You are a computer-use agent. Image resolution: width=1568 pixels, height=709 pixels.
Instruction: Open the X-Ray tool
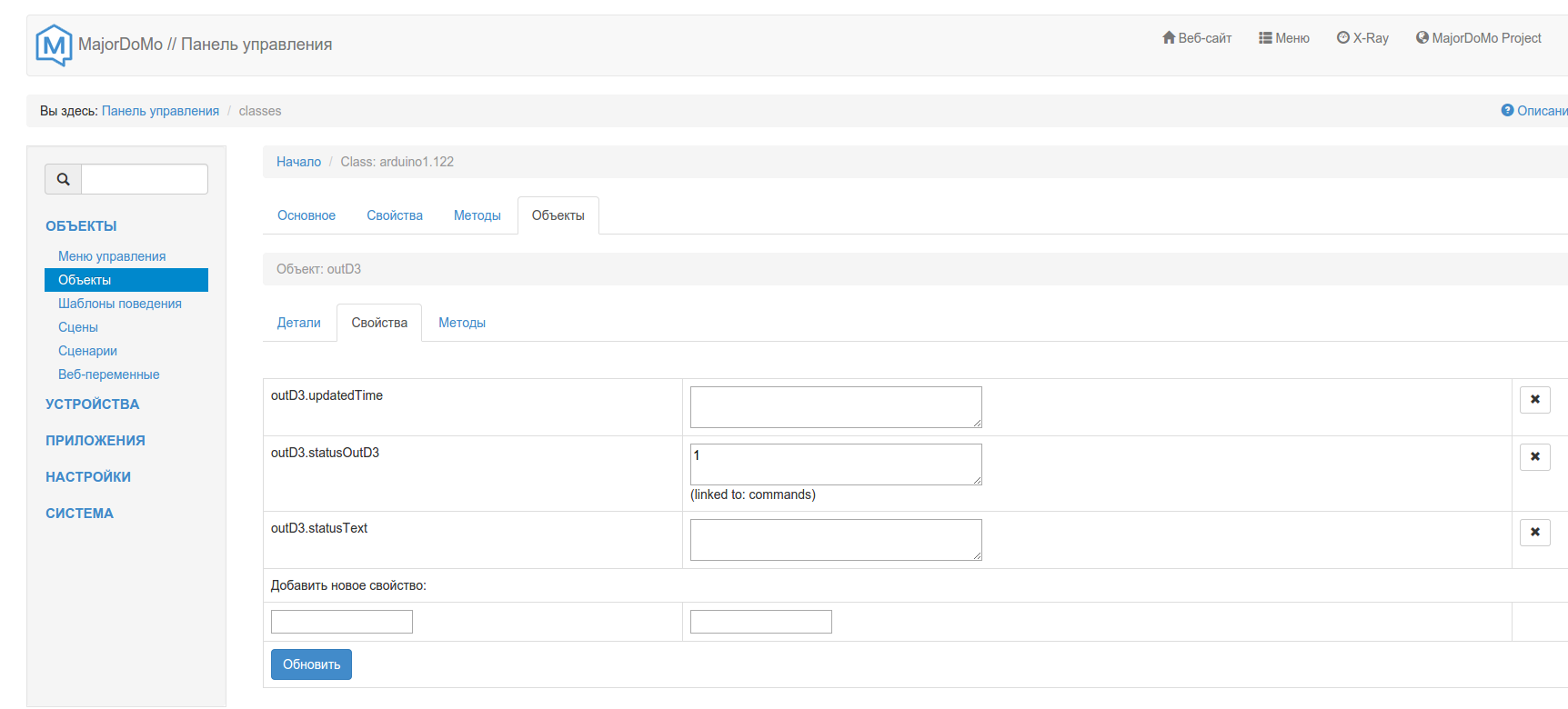[1362, 38]
